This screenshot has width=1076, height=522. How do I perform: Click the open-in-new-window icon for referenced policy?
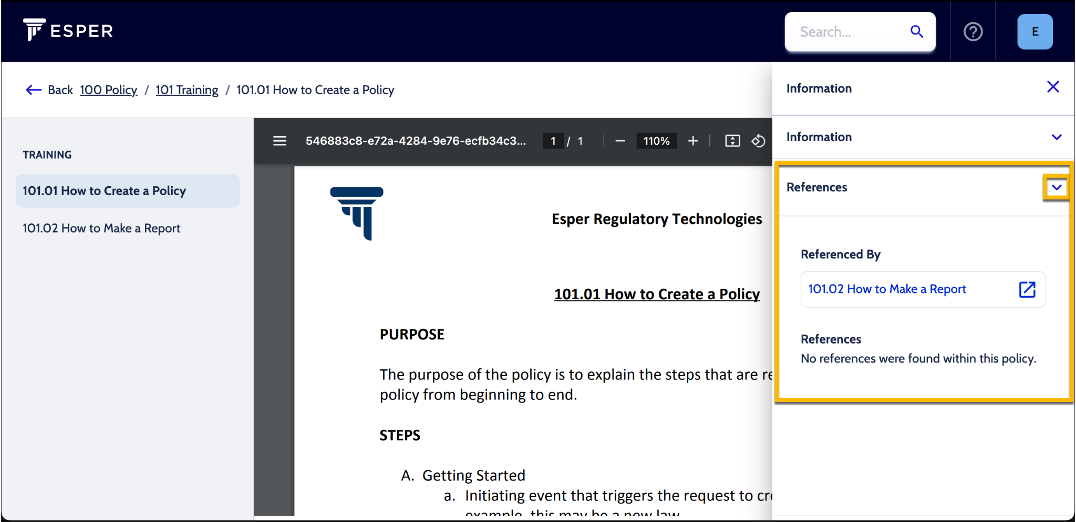(1027, 289)
